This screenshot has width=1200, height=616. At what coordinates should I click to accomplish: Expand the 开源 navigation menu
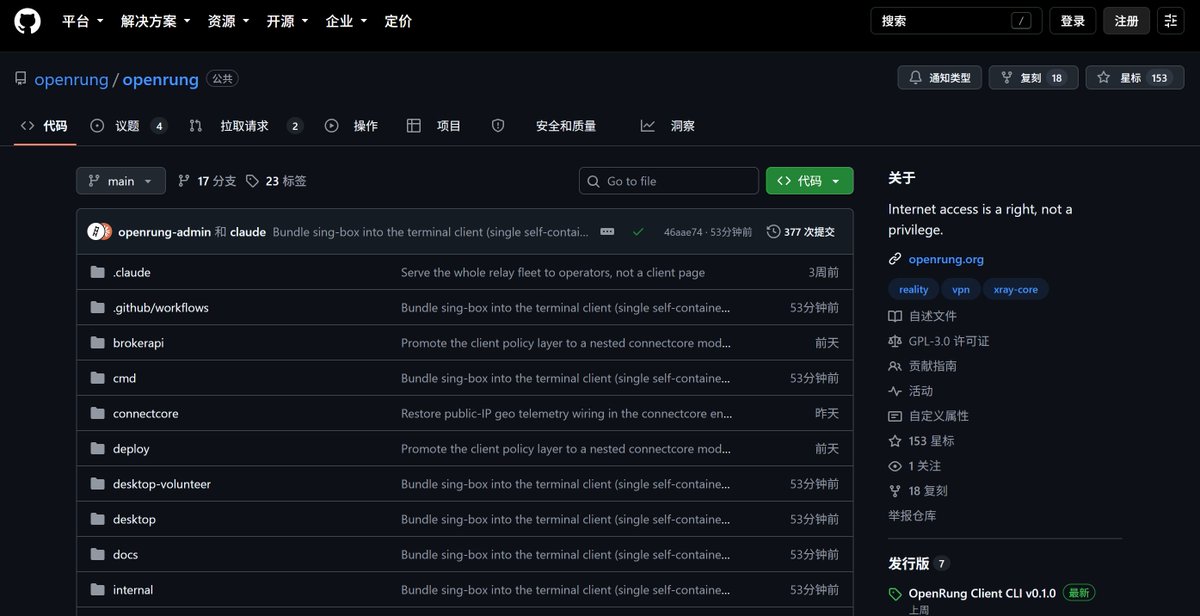coord(288,21)
